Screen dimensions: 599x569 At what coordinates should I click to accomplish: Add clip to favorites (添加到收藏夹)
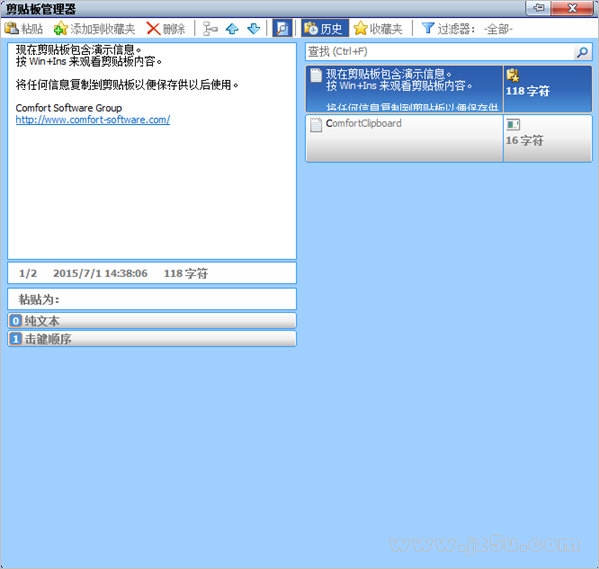click(x=94, y=29)
